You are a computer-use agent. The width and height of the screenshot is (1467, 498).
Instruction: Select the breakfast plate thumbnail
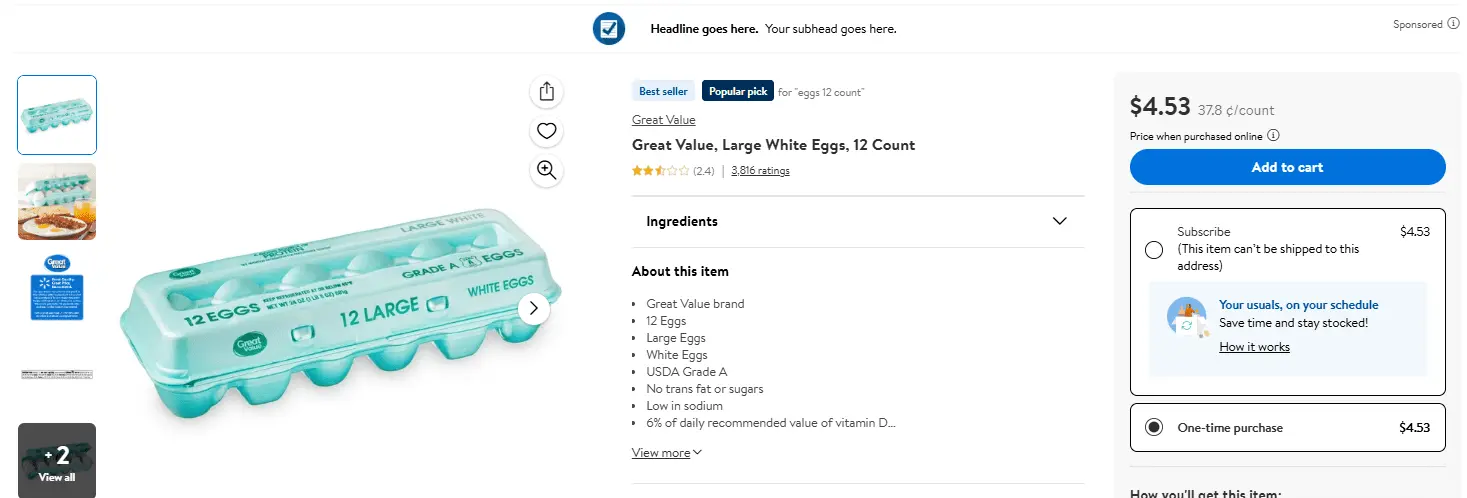tap(57, 202)
